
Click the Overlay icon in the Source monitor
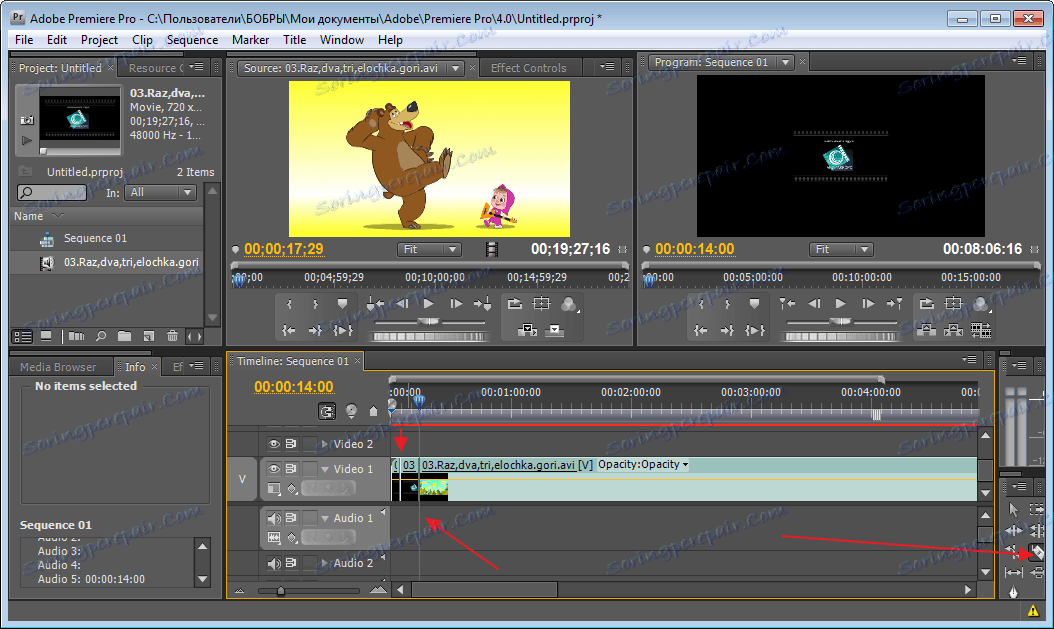point(554,330)
